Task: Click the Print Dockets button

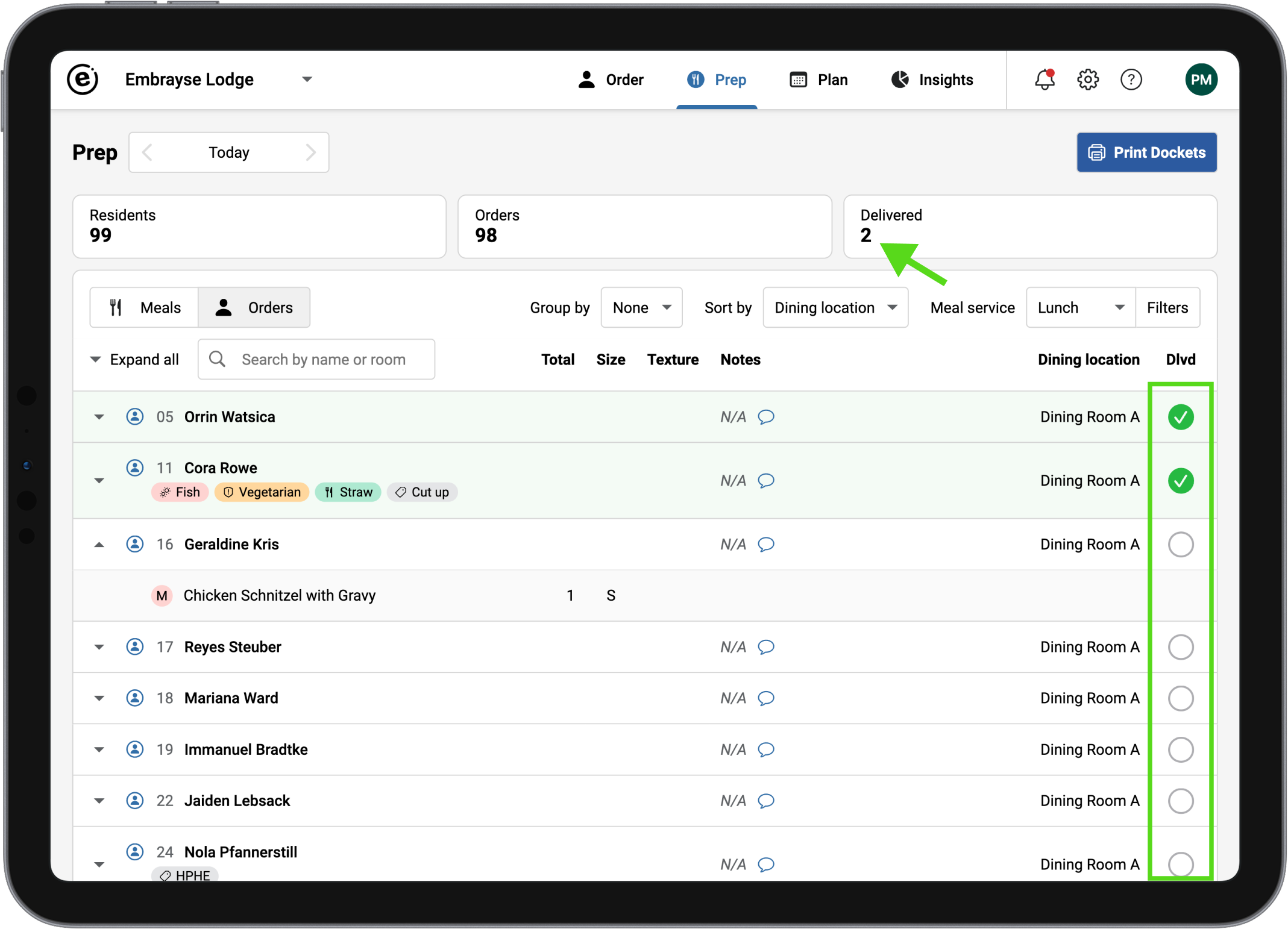Action: point(1146,152)
